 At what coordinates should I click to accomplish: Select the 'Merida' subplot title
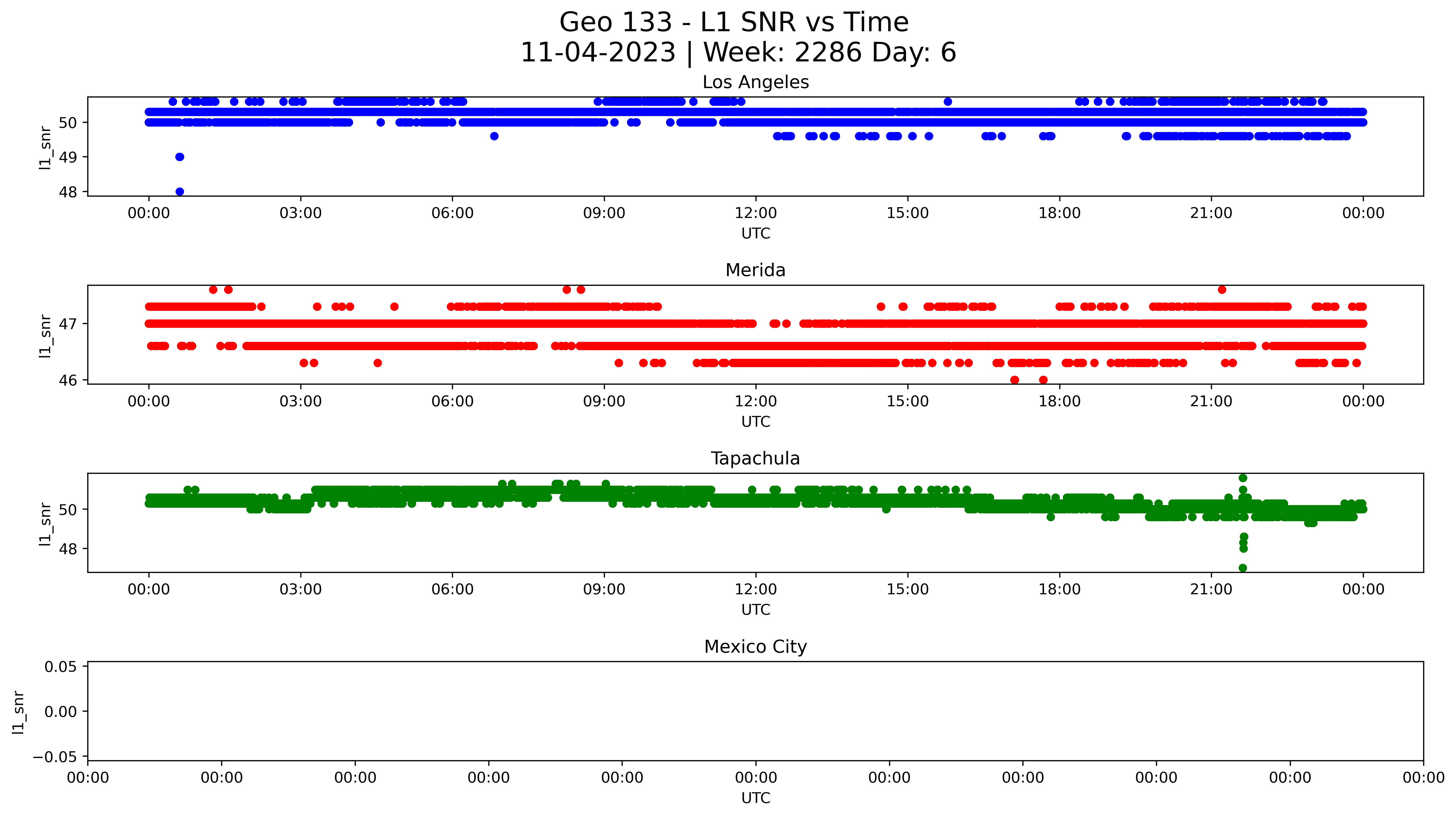756,270
